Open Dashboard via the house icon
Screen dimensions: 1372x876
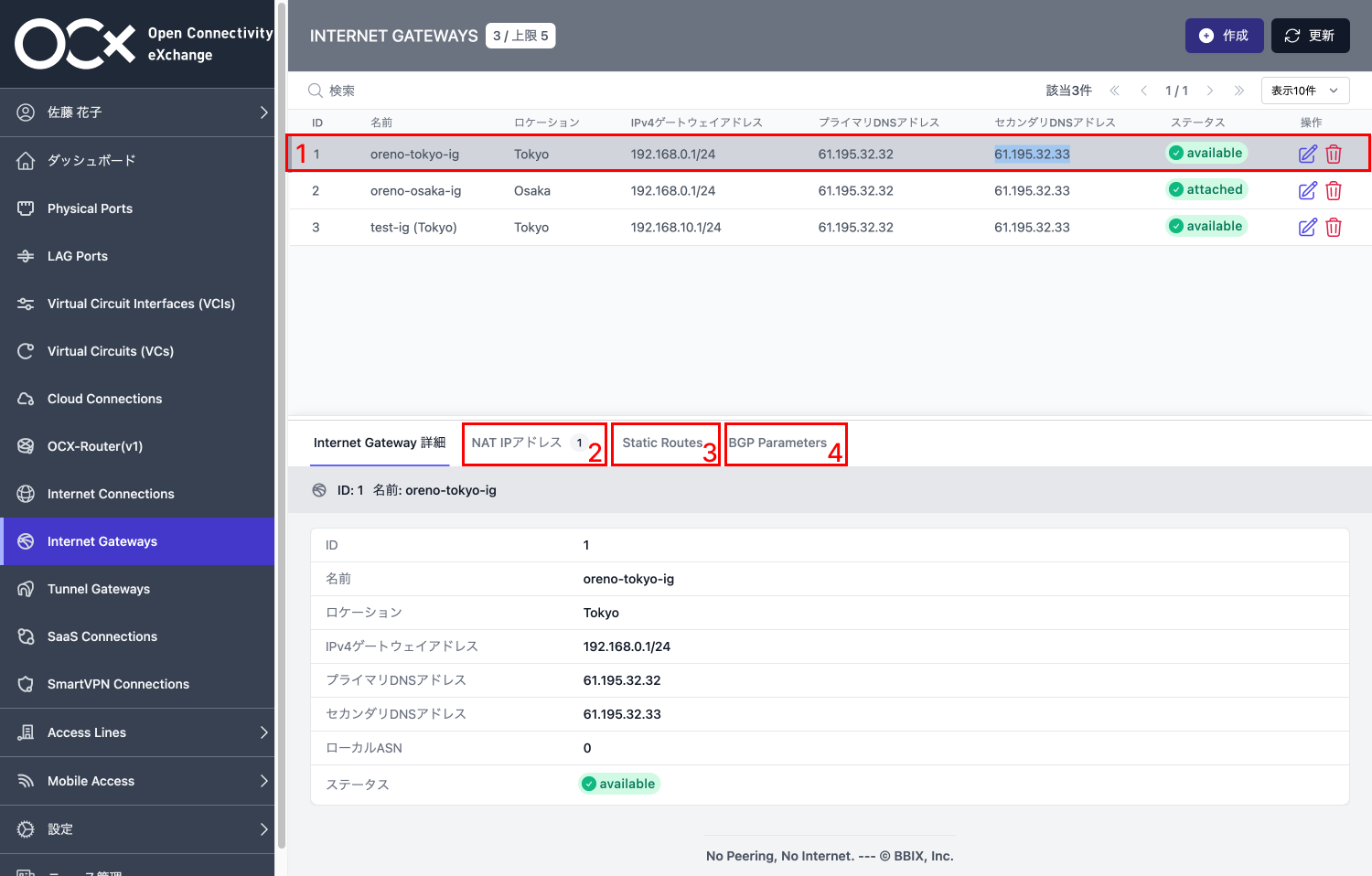(x=26, y=161)
